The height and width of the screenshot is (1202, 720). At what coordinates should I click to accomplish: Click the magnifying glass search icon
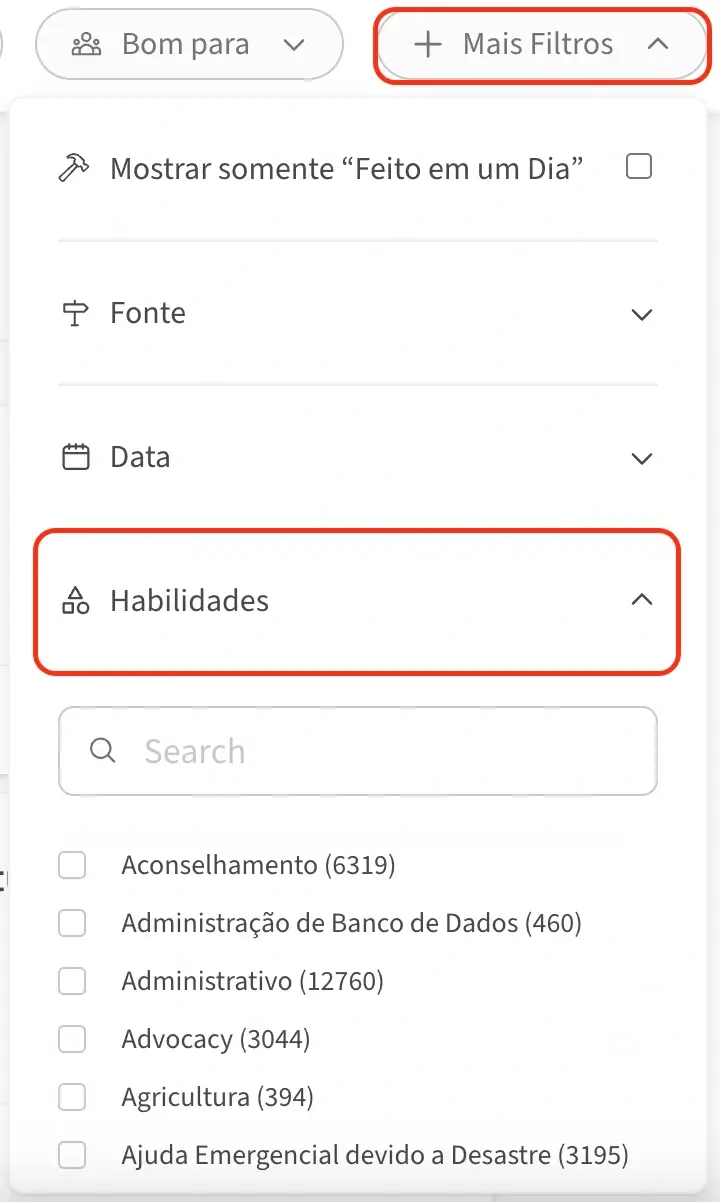102,751
